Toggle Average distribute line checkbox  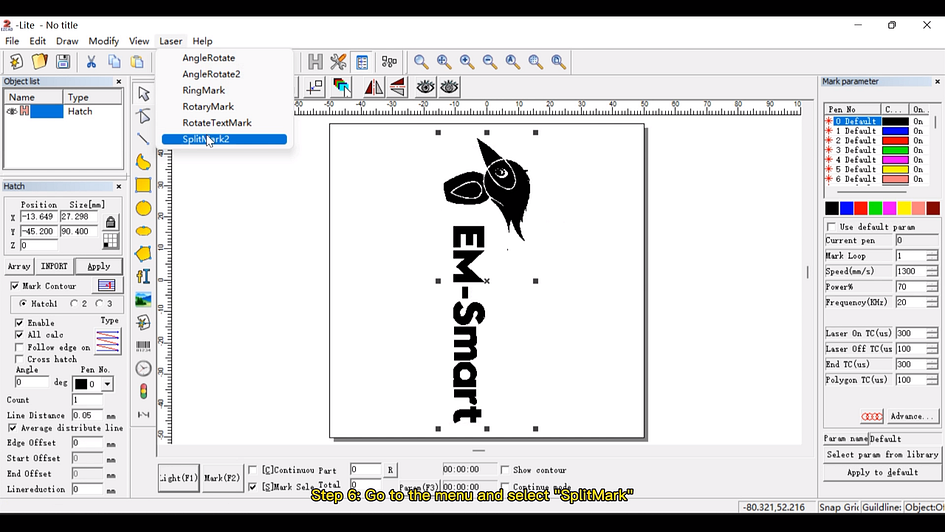[x=13, y=428]
